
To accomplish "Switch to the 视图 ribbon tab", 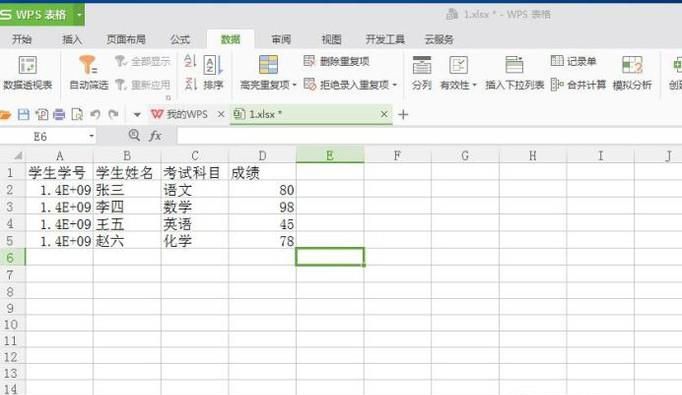I will click(x=331, y=40).
